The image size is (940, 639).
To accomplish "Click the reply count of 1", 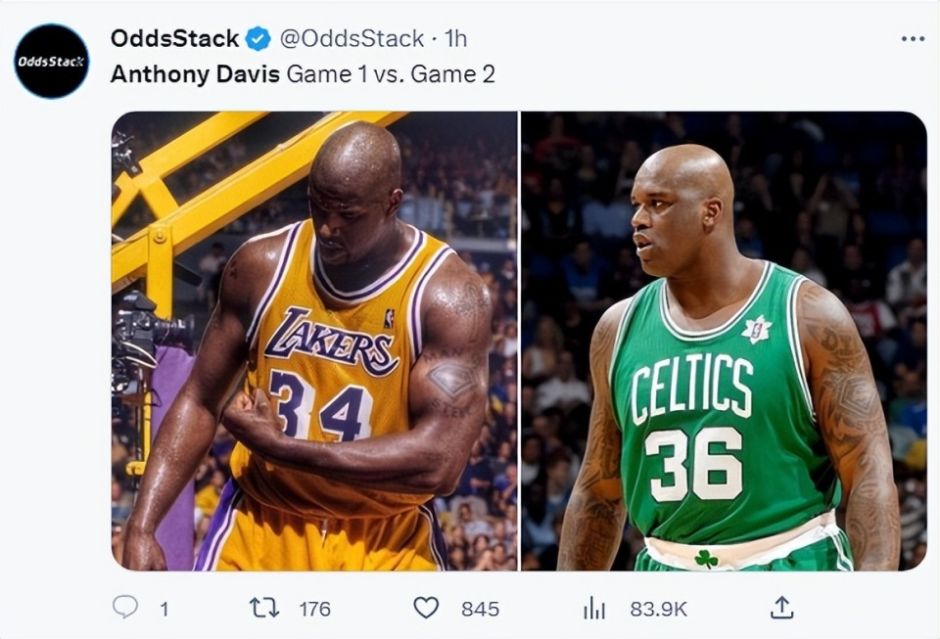I will [x=164, y=608].
